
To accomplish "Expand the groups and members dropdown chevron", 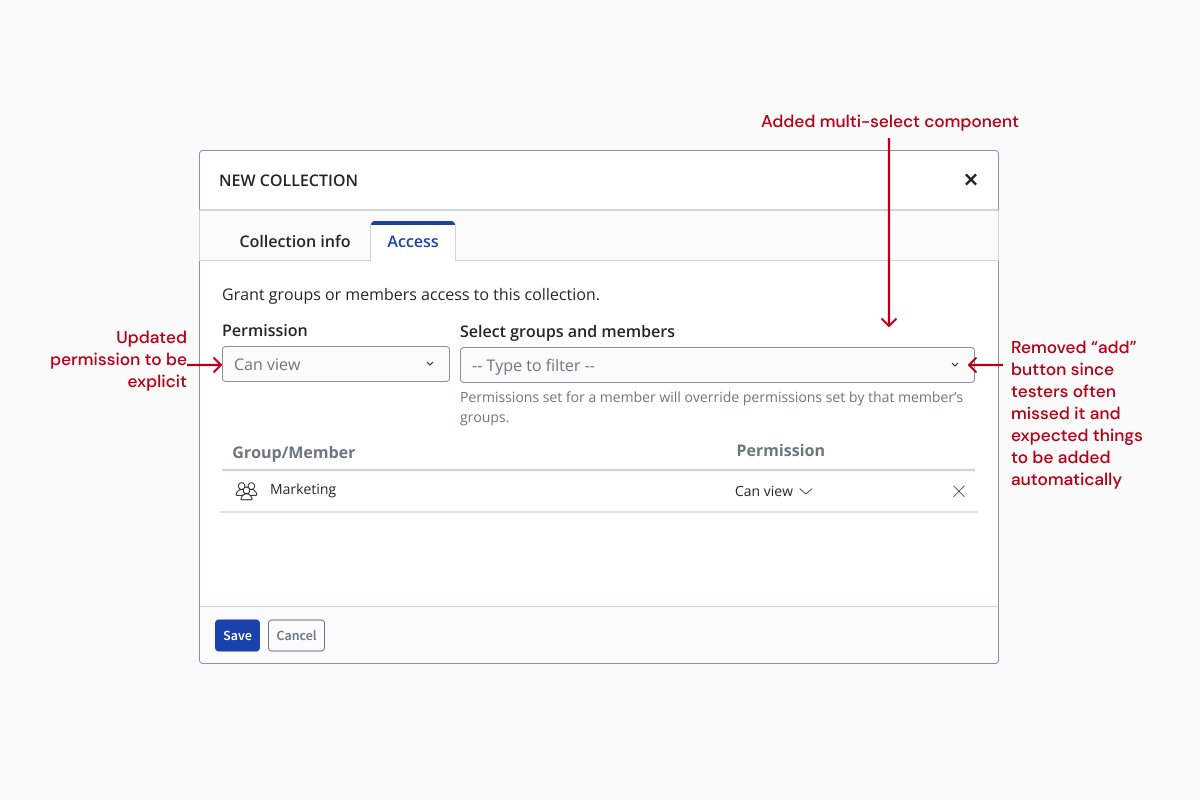I will click(x=955, y=365).
